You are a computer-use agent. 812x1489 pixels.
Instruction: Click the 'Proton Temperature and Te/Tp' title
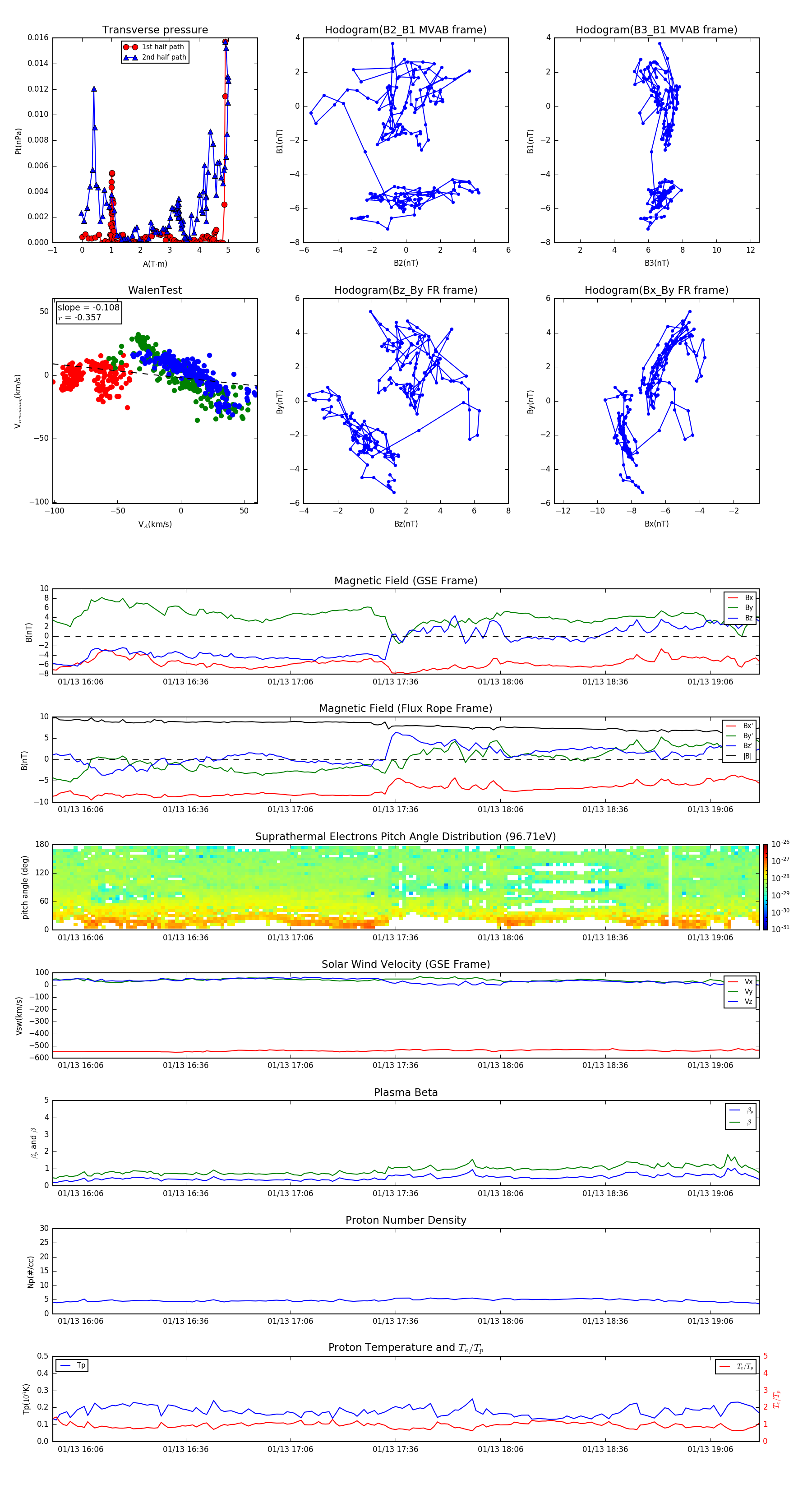click(x=406, y=1348)
